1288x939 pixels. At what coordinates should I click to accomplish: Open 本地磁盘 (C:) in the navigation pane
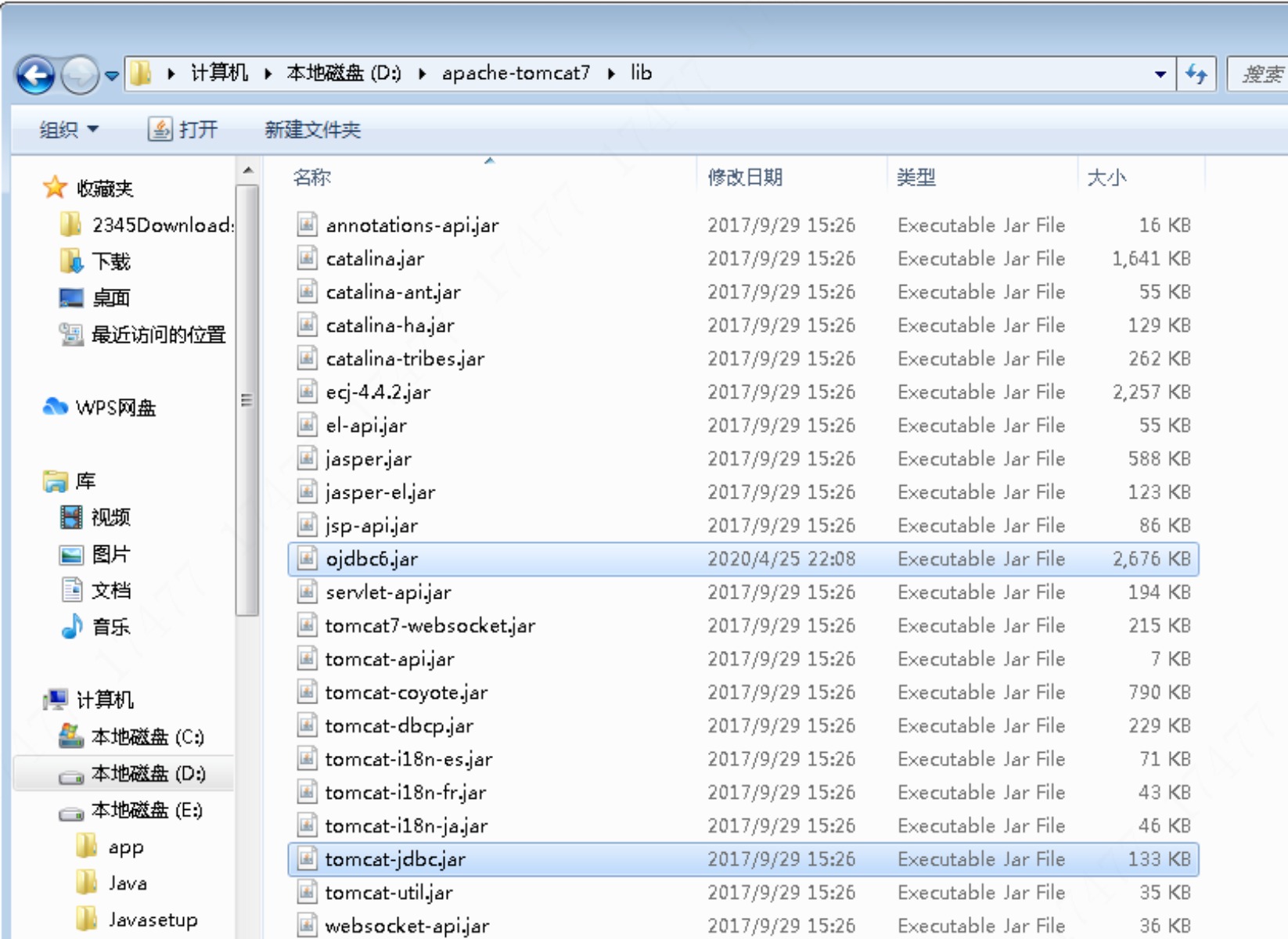coord(131,737)
